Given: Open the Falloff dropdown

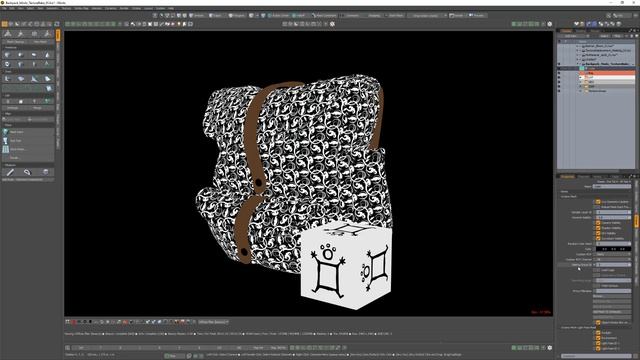Looking at the screenshot, I should coord(299,16).
